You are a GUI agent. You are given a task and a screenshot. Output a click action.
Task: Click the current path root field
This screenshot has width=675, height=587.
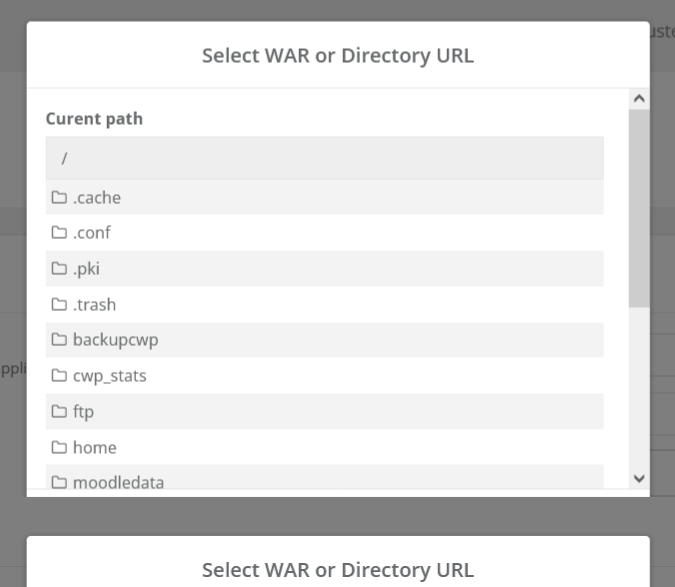click(x=324, y=158)
